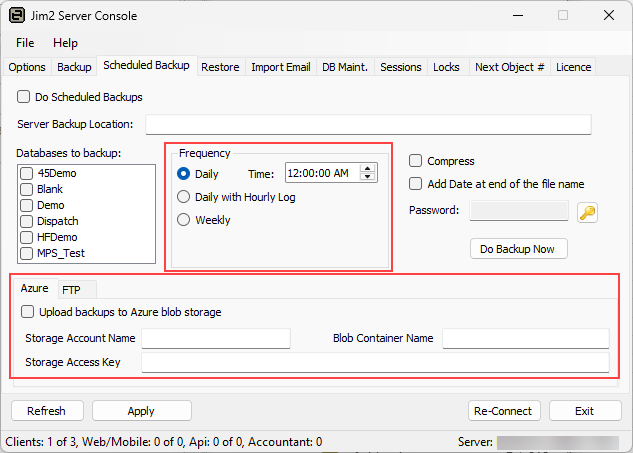Click the key icon beside Password
This screenshot has width=633, height=453.
pos(587,212)
